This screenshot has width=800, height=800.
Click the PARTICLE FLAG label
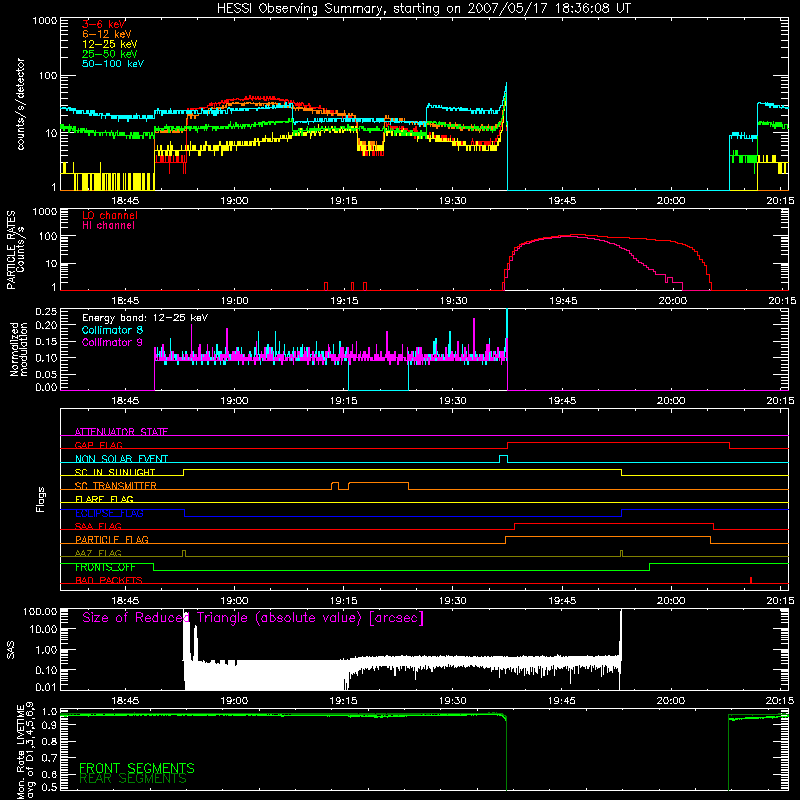[x=112, y=540]
